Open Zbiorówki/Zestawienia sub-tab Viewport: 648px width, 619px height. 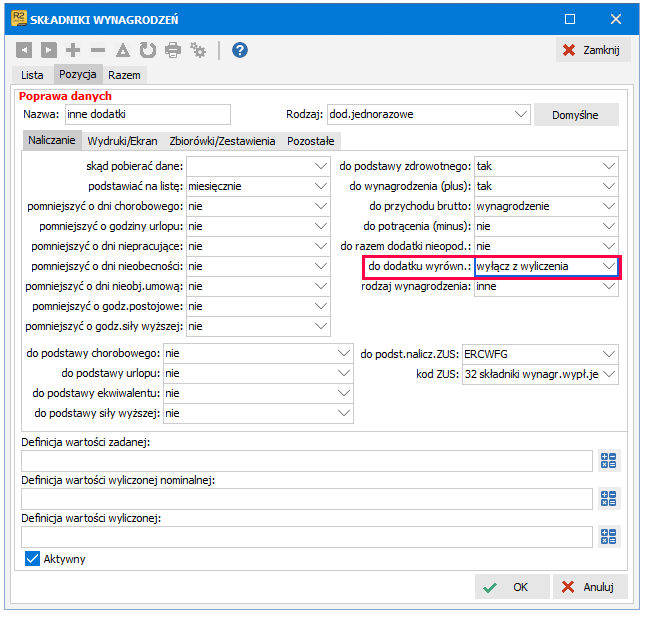point(222,141)
